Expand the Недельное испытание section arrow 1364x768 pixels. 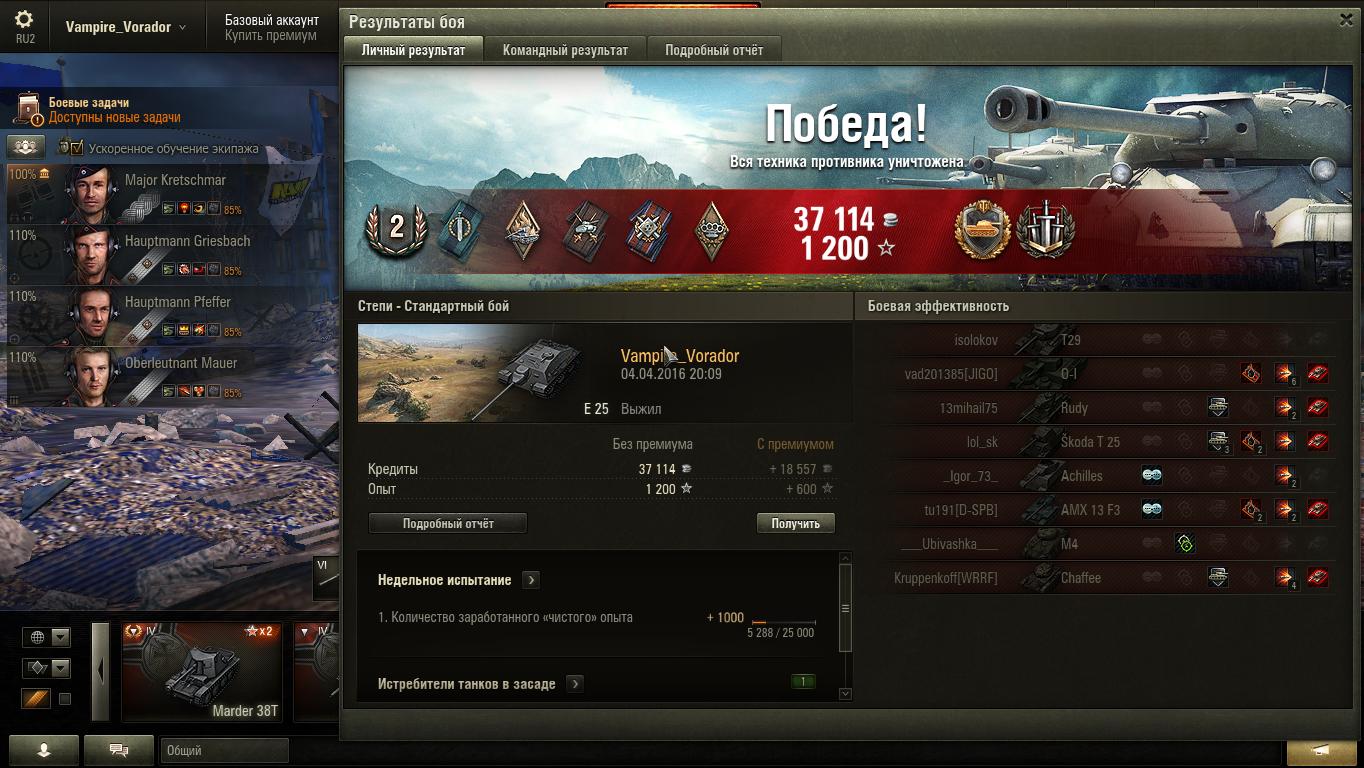(531, 580)
